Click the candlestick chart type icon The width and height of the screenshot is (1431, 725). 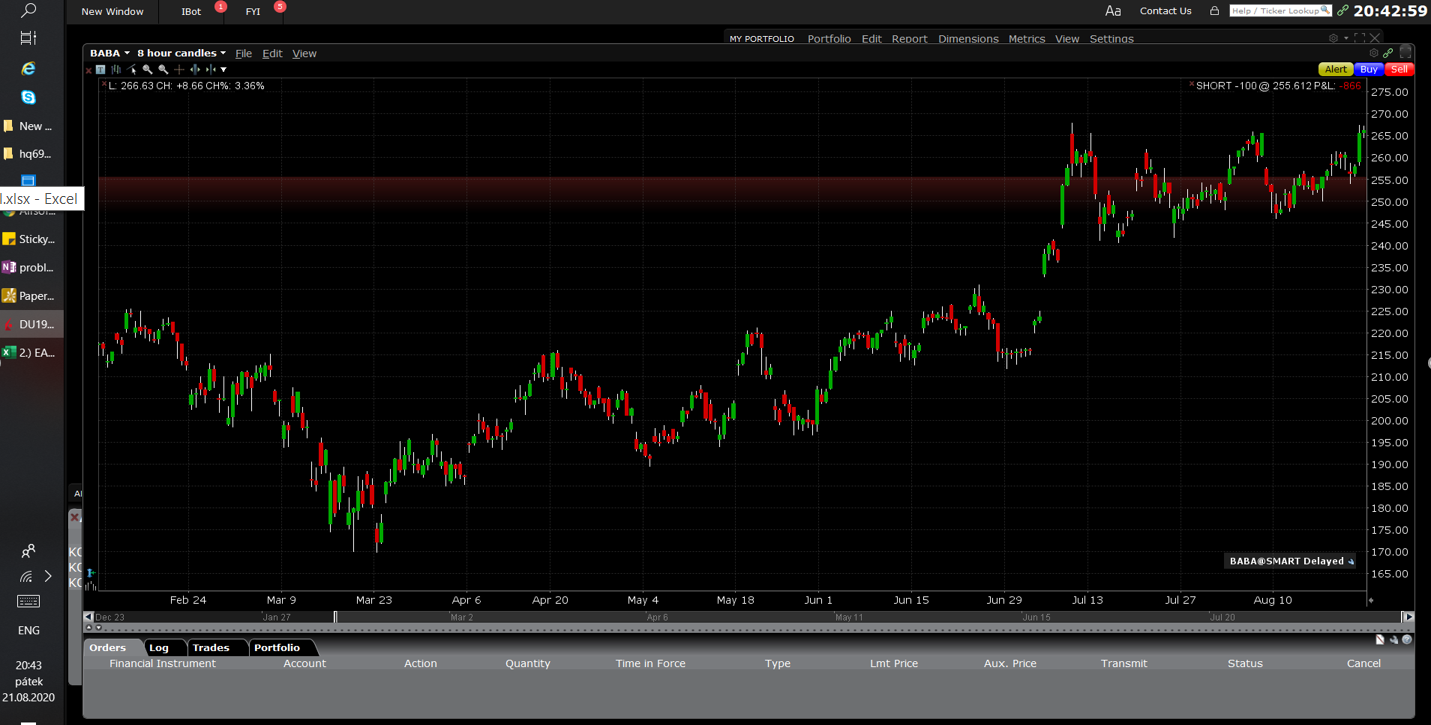[x=116, y=70]
